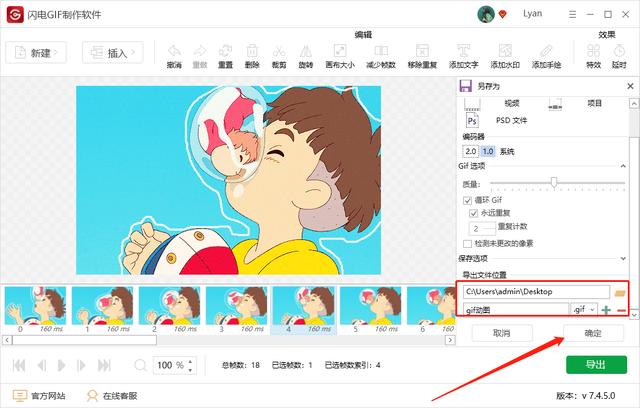Collapse the Gif 选项 section
This screenshot has height=408, width=640.
coord(624,166)
